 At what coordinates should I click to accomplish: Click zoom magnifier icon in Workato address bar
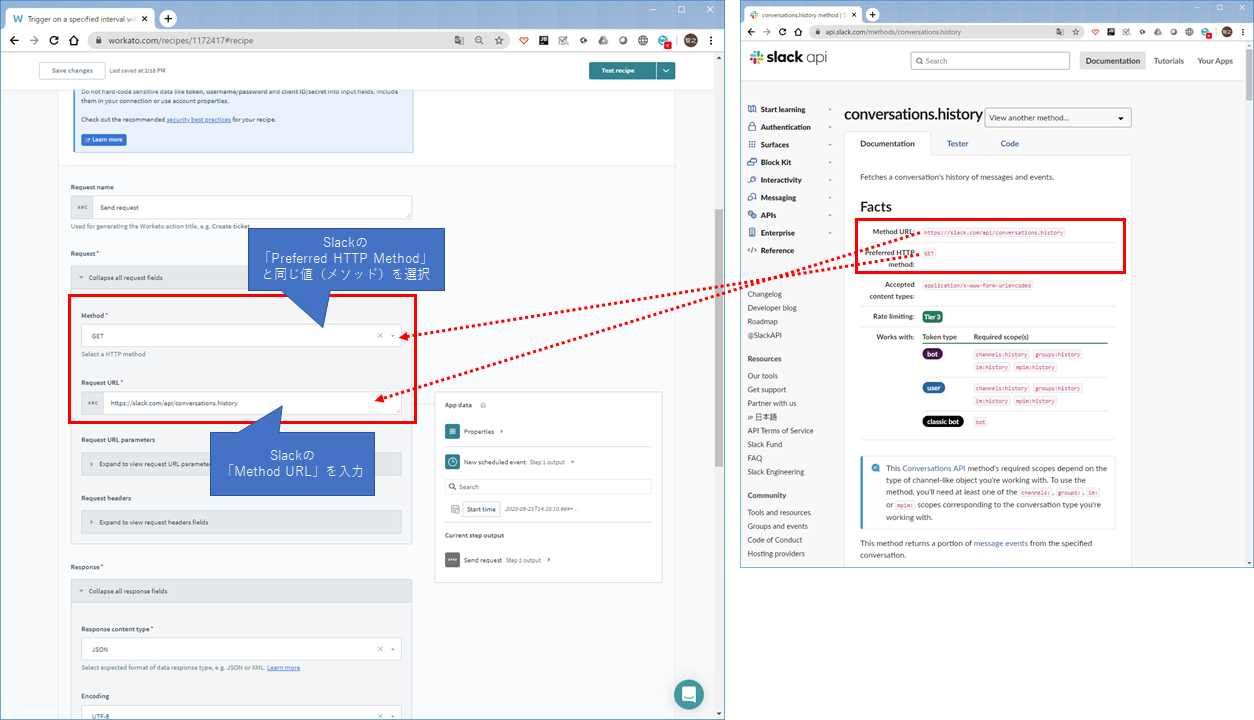(x=479, y=41)
